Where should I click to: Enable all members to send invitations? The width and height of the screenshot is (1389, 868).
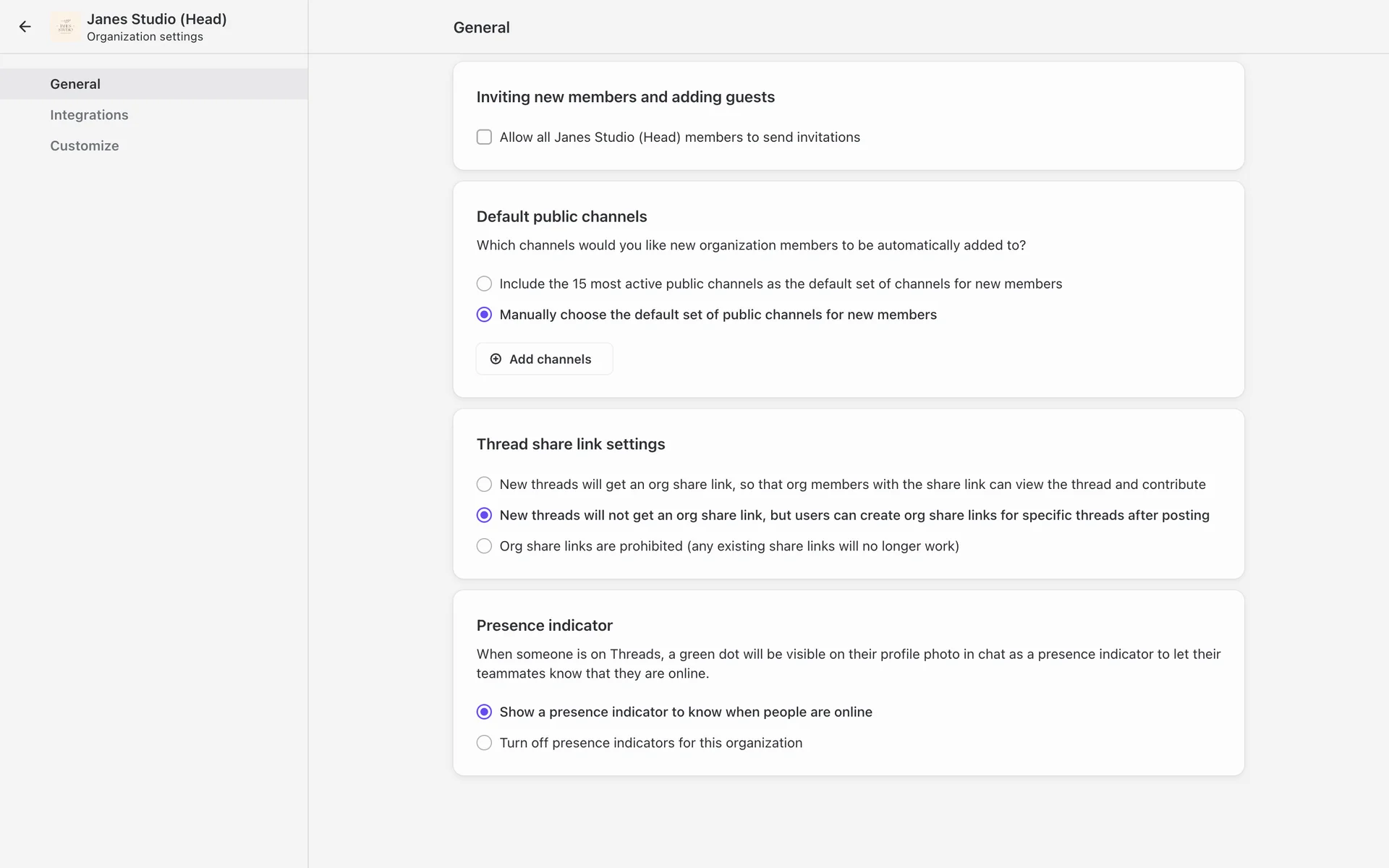(x=484, y=137)
